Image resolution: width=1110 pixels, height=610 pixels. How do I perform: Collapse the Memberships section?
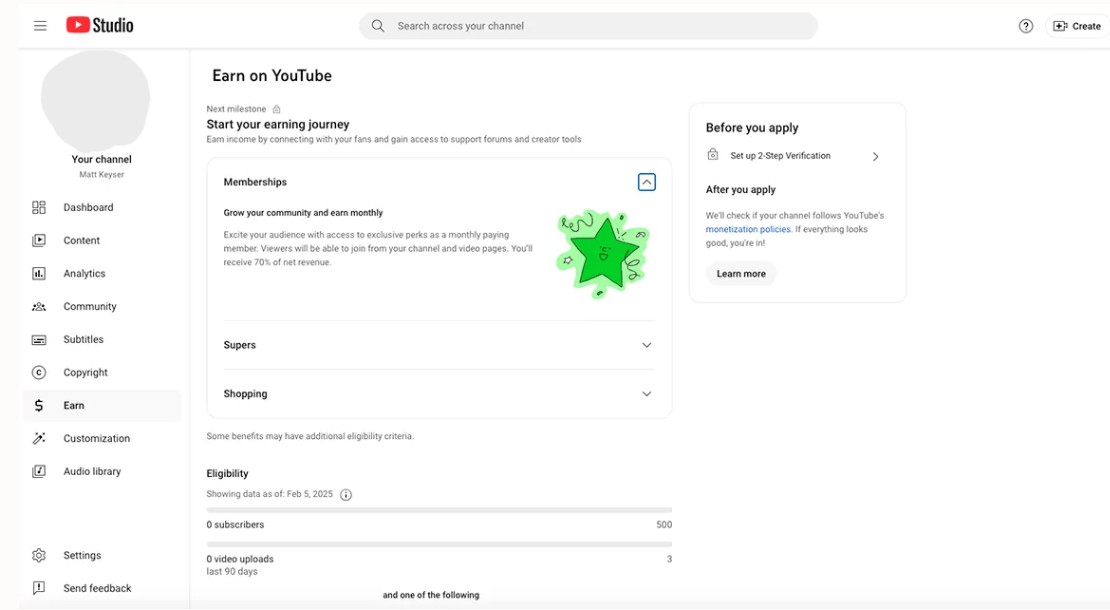click(x=646, y=182)
